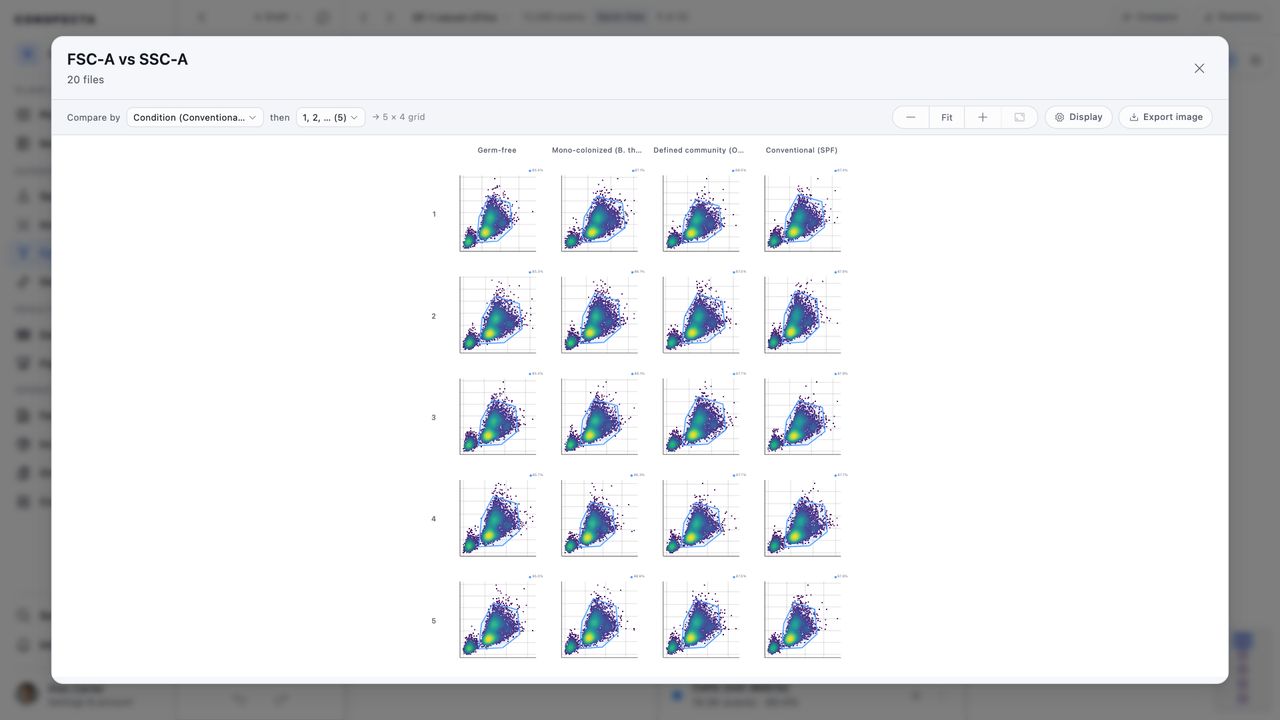Open the Display settings
Viewport: 1280px width, 720px height.
1078,117
